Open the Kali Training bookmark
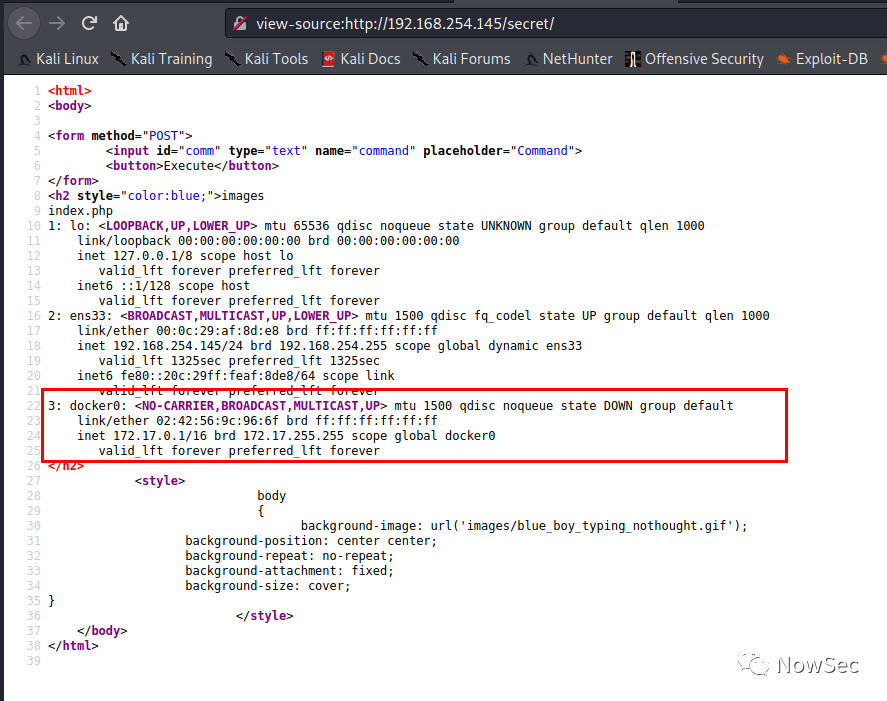 (x=169, y=59)
